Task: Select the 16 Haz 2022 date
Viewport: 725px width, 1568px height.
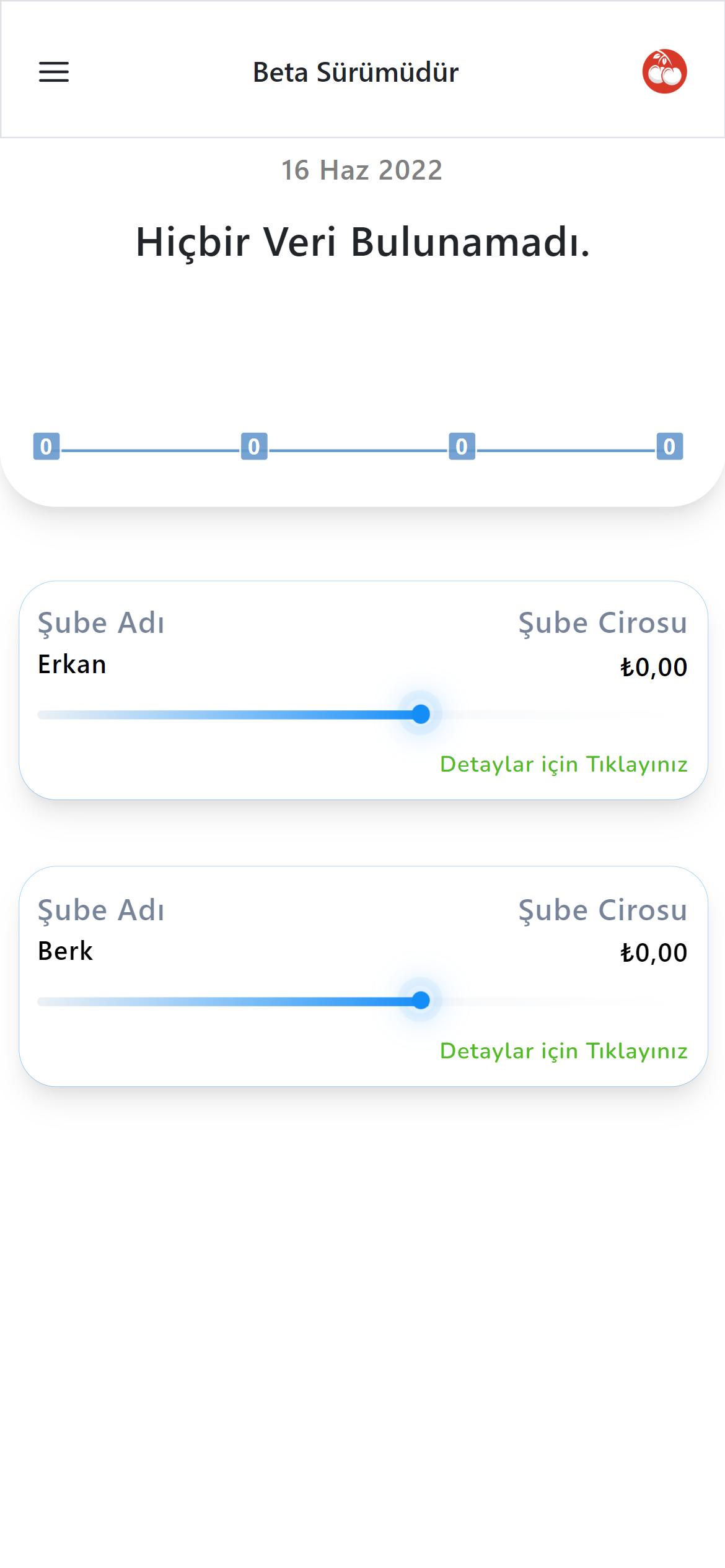Action: 362,170
